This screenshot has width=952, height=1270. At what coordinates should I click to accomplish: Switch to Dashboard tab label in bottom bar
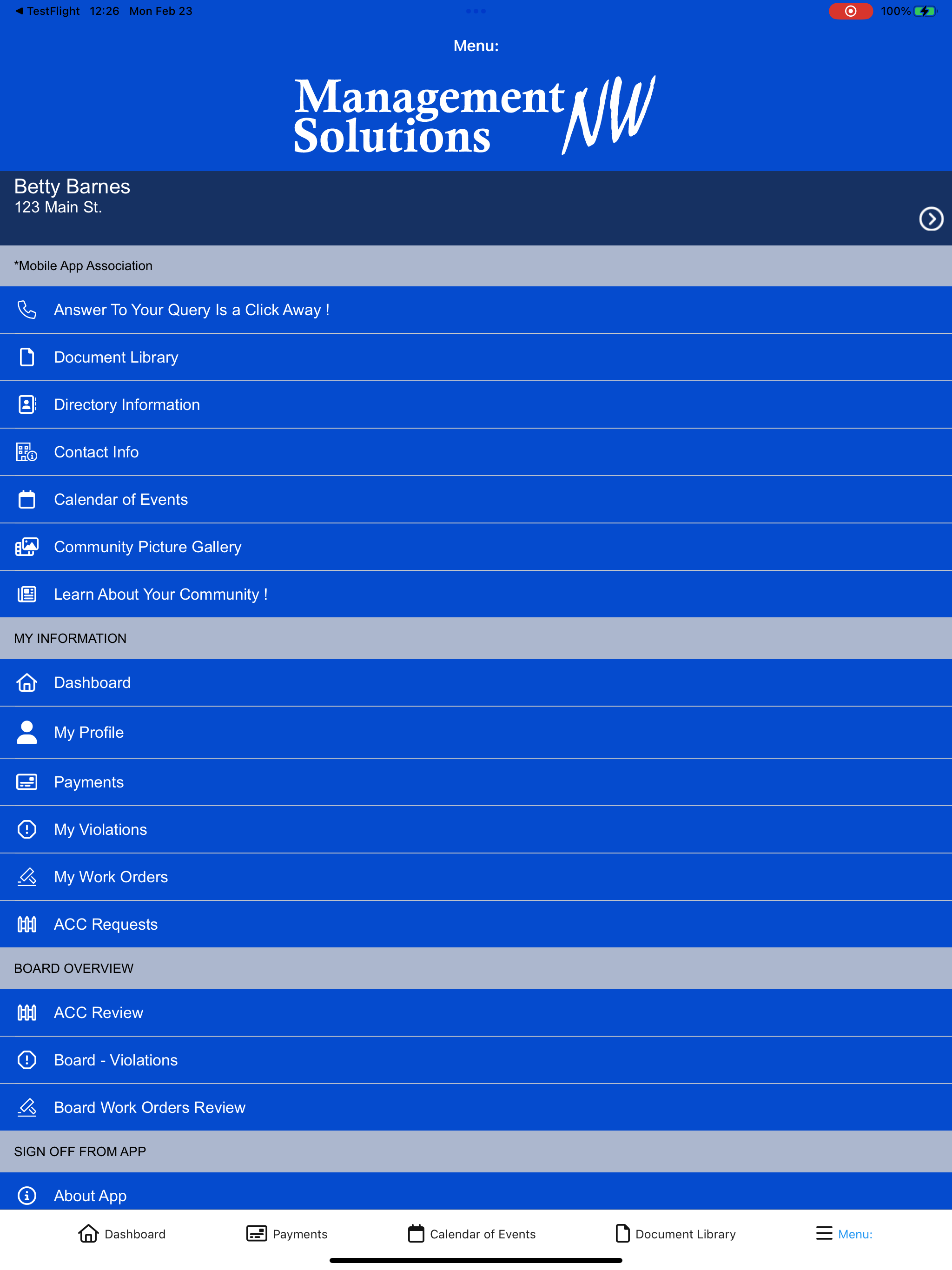[135, 1234]
